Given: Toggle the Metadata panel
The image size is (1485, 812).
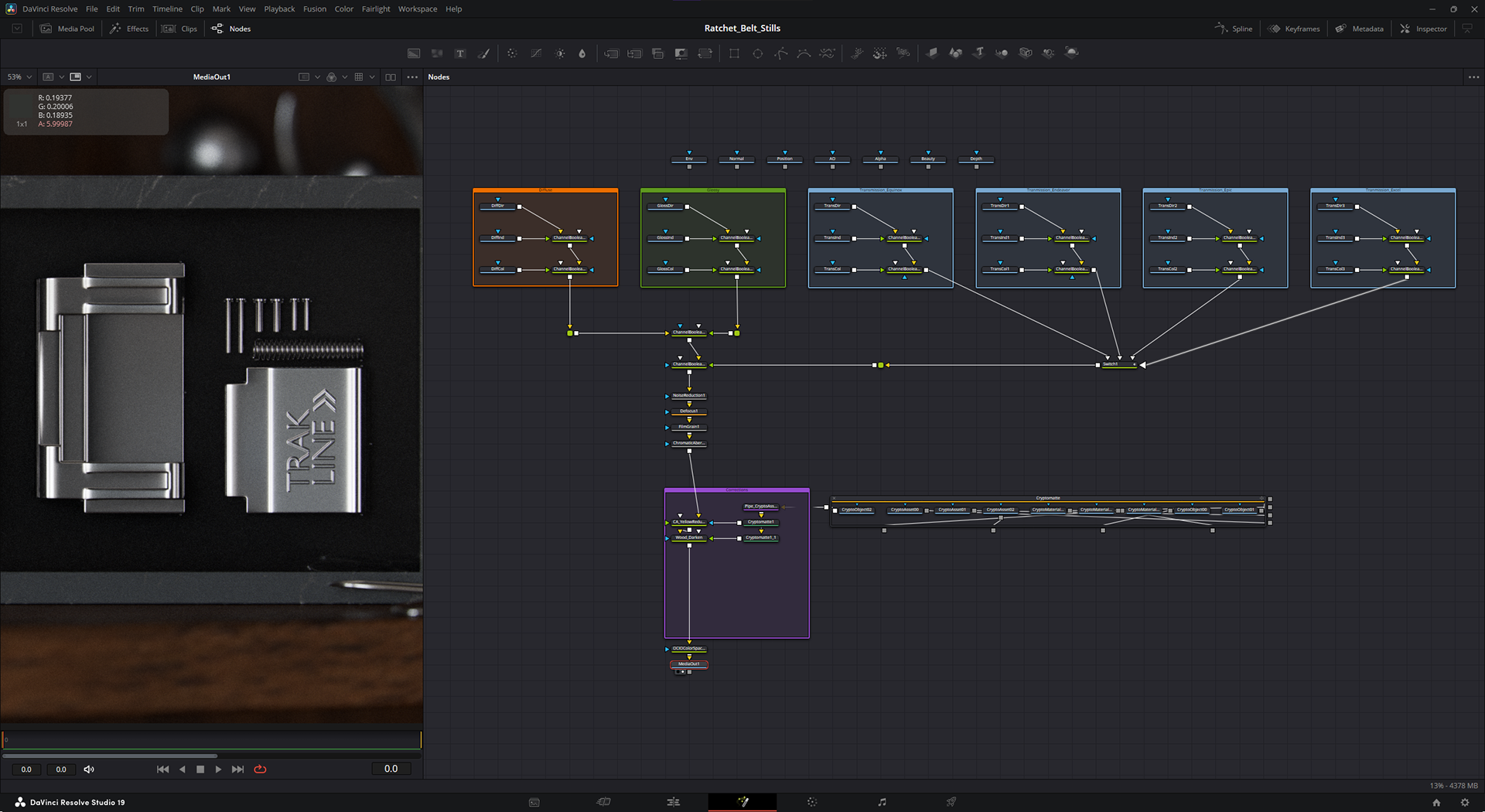Looking at the screenshot, I should (x=1359, y=29).
